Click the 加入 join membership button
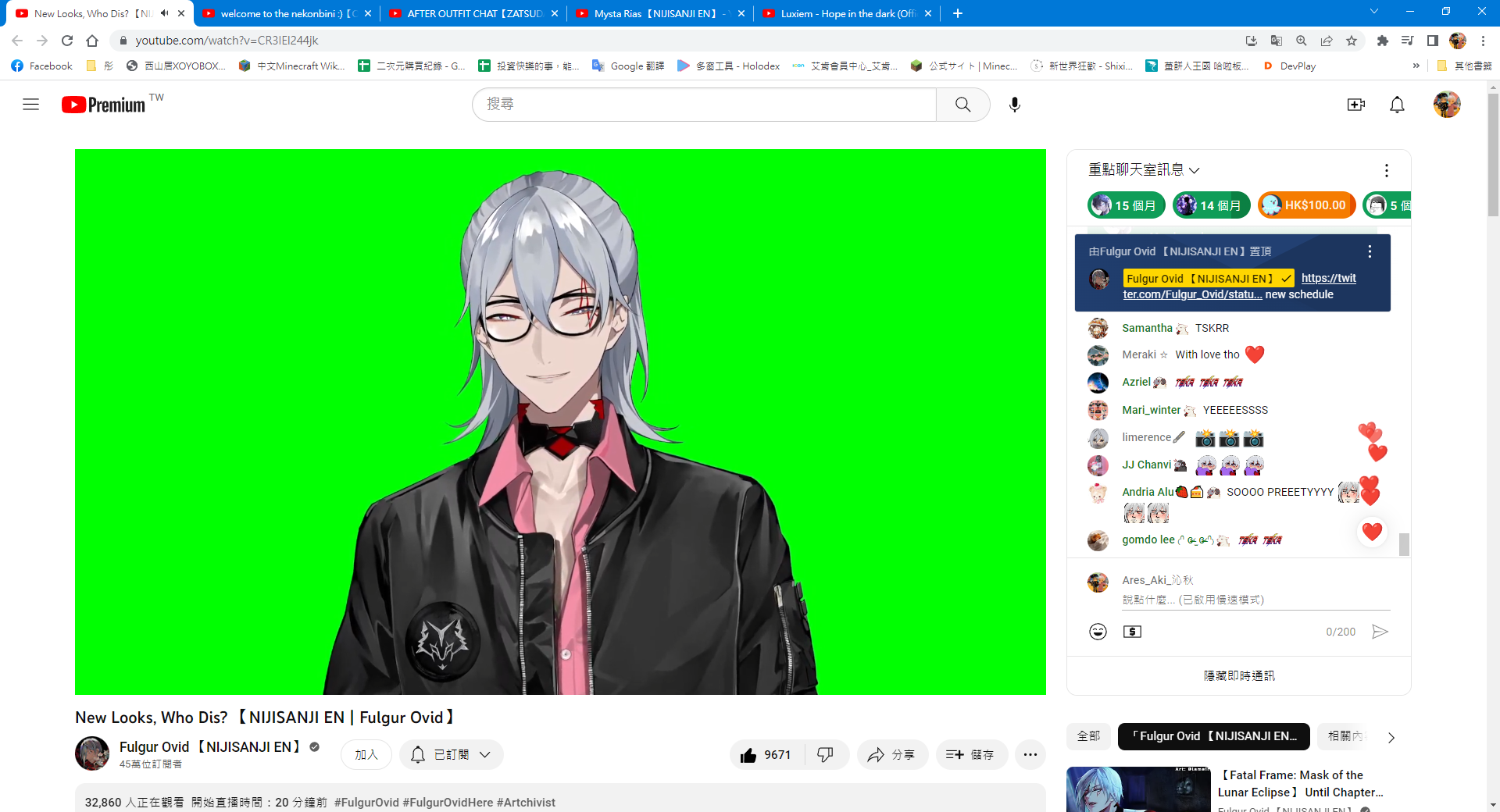The height and width of the screenshot is (812, 1500). click(366, 755)
